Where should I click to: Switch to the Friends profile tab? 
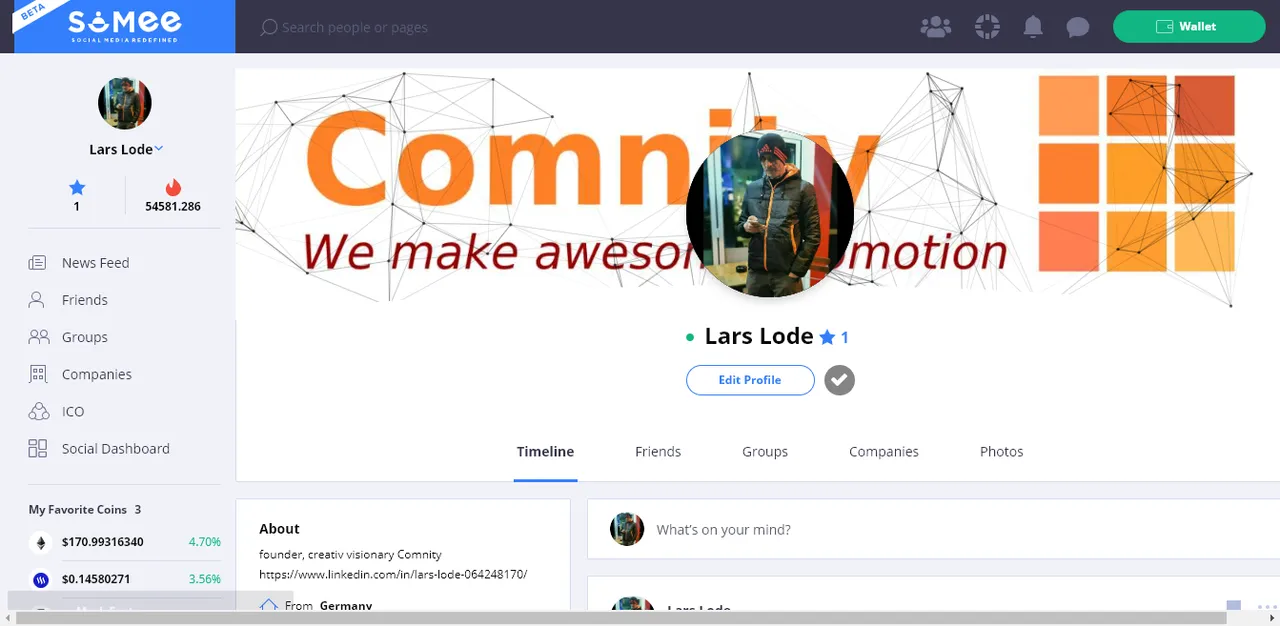[658, 452]
